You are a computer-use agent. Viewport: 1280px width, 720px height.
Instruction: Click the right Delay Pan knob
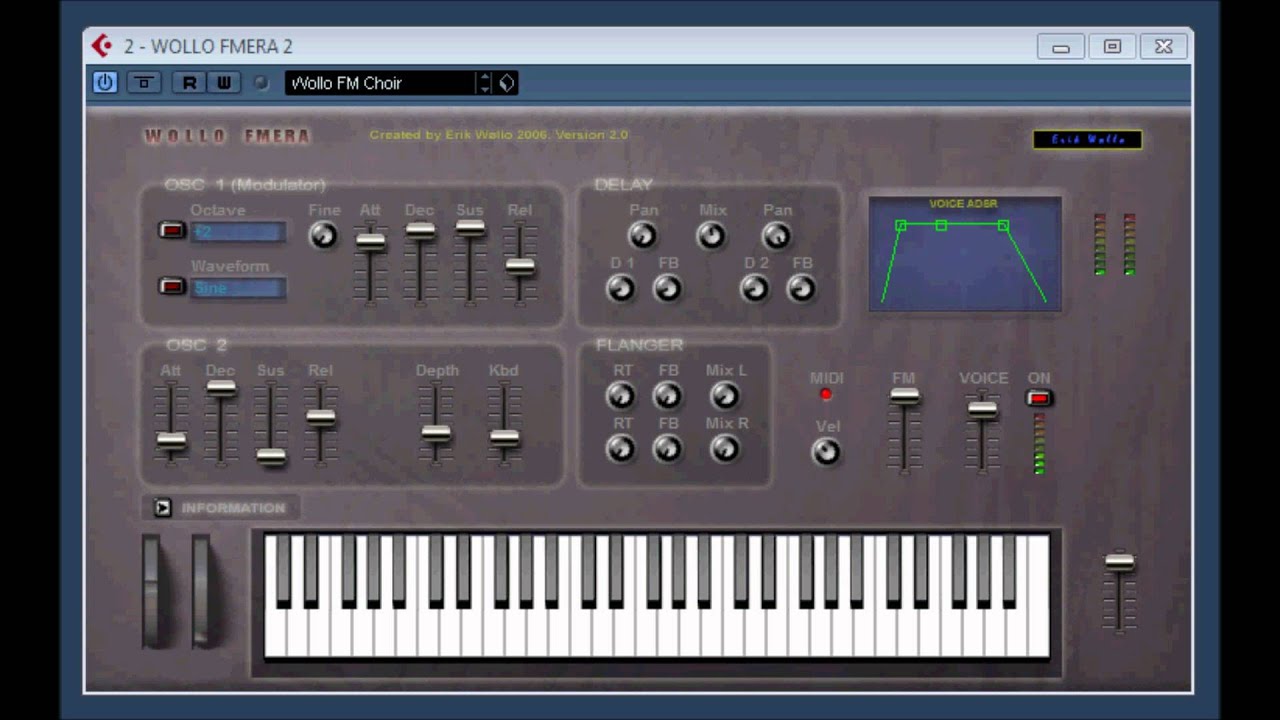pos(776,235)
